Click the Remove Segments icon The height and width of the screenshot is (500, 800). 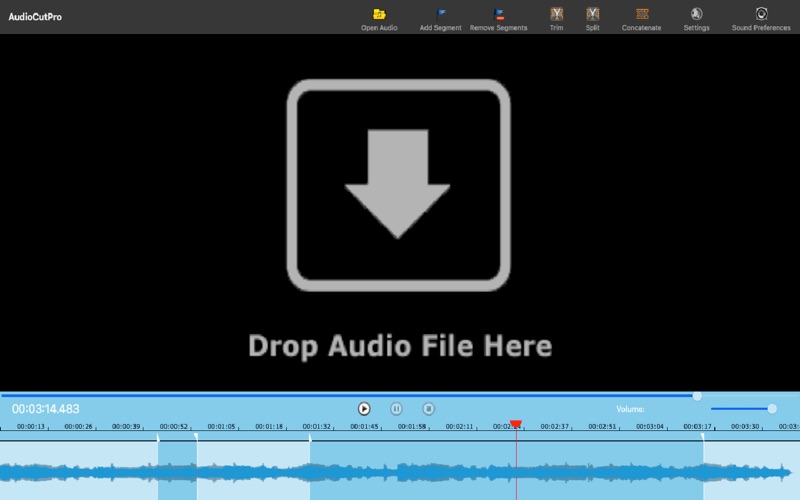[498, 14]
